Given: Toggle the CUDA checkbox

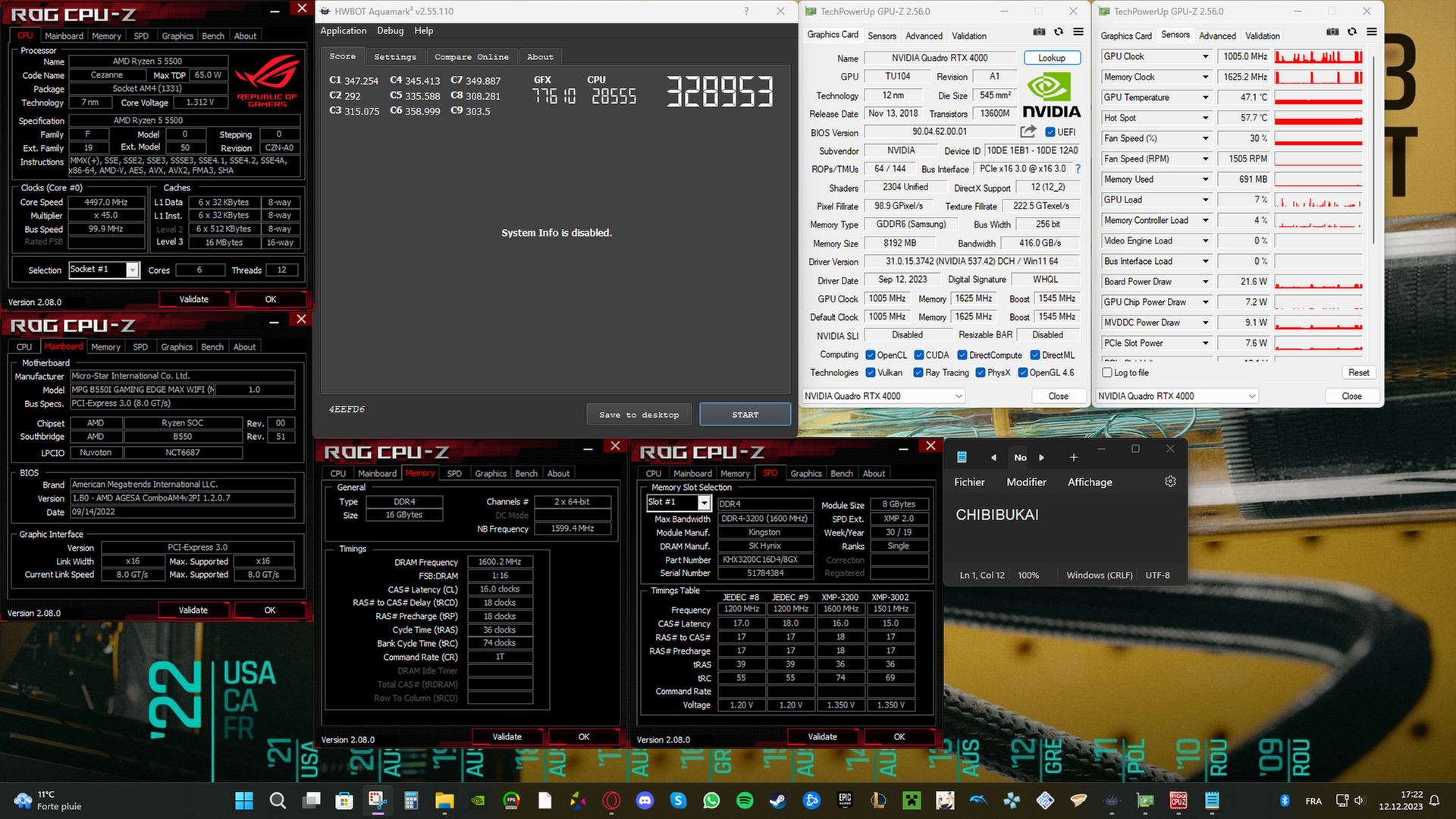Looking at the screenshot, I should tap(919, 355).
